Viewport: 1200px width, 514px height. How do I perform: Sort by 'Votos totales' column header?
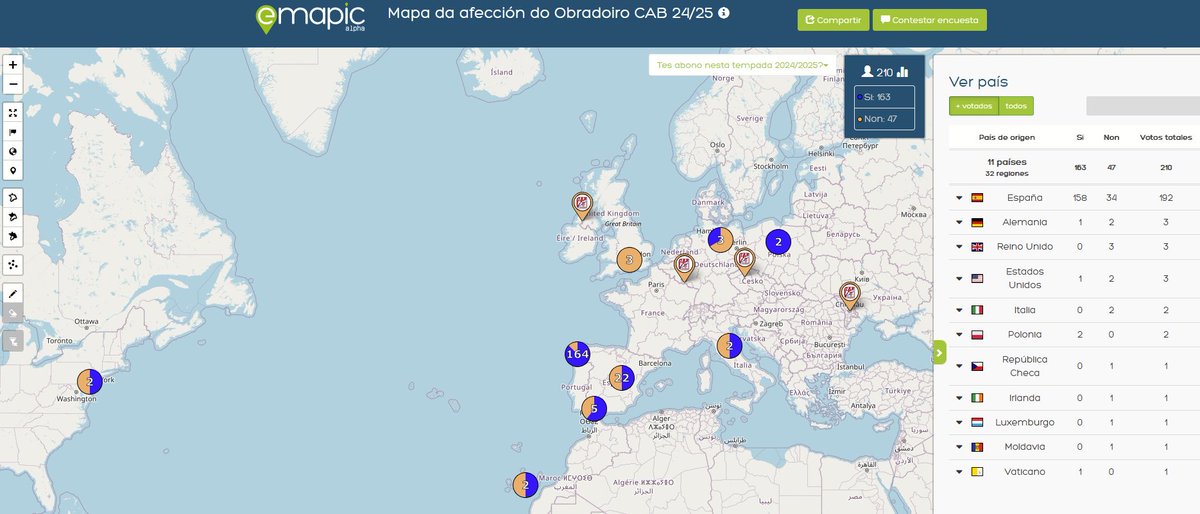coord(1166,137)
